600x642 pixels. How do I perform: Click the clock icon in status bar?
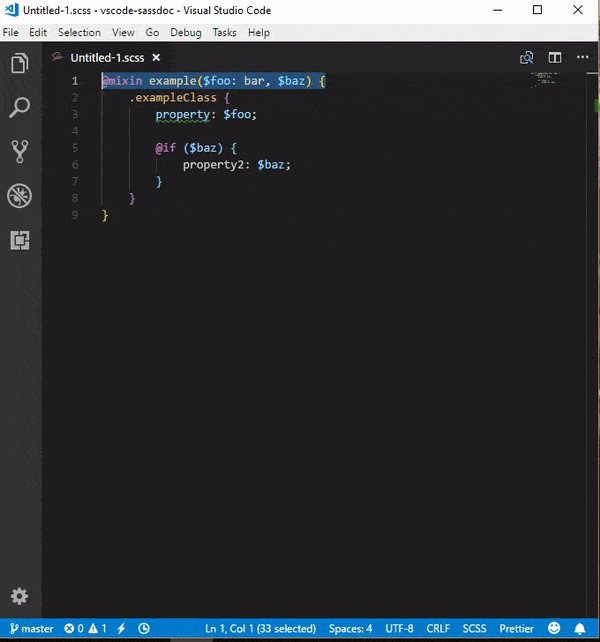[144, 628]
